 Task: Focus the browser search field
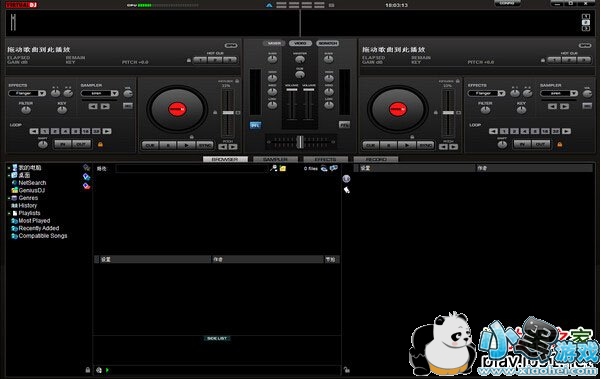[191, 169]
